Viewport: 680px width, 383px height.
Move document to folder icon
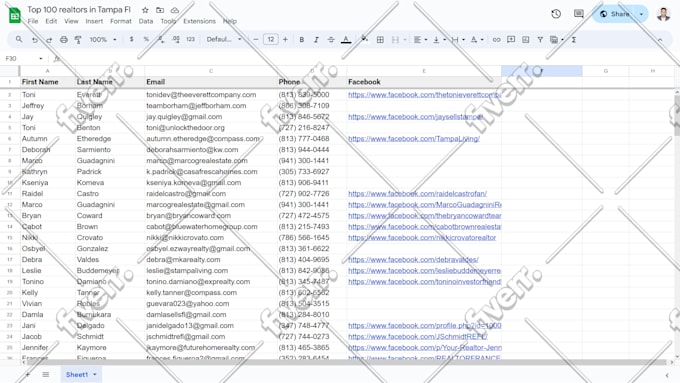(x=160, y=10)
